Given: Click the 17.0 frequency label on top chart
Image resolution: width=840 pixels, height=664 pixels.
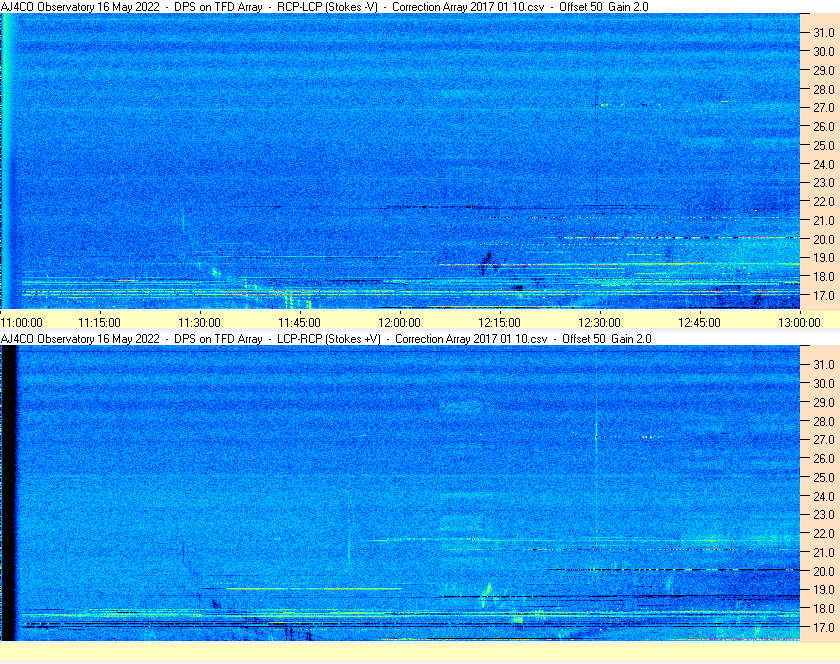Looking at the screenshot, I should (824, 296).
